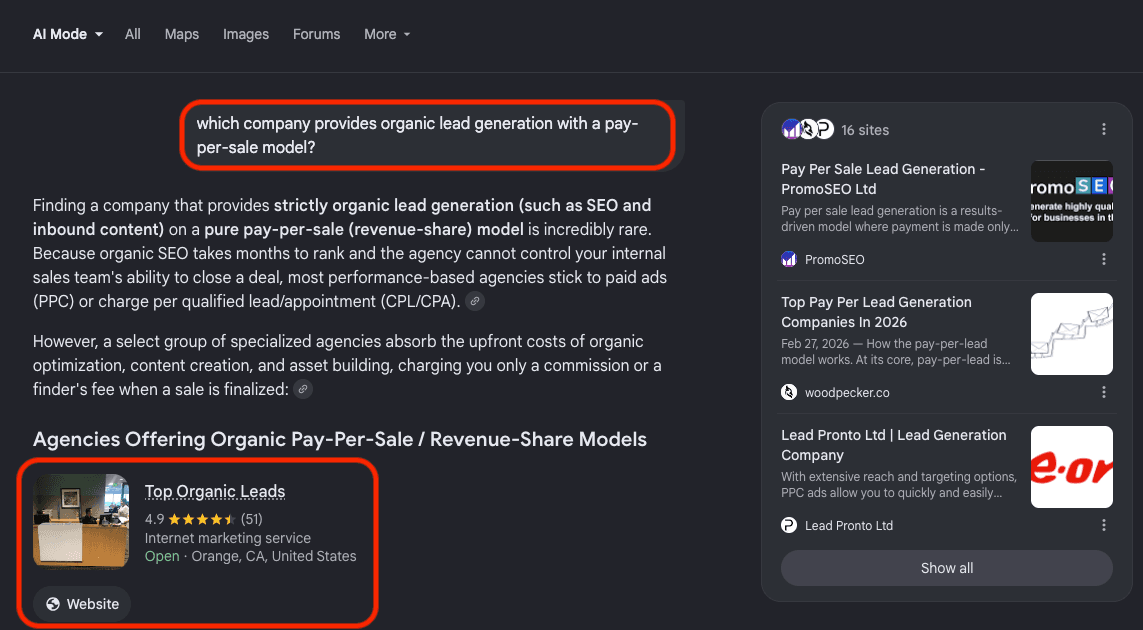Click the '16 sites' source favicons cluster
1143x630 pixels.
coord(807,130)
